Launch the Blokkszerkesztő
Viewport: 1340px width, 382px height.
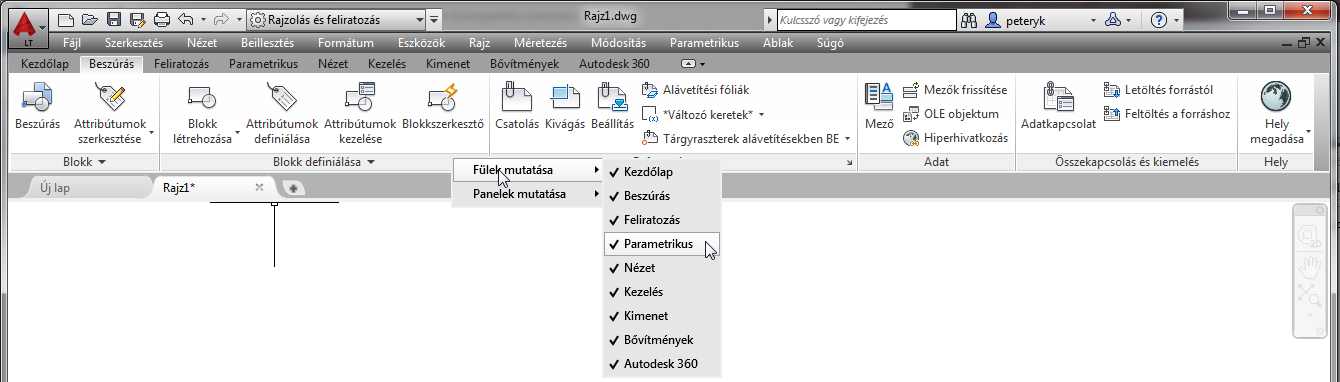click(x=442, y=107)
